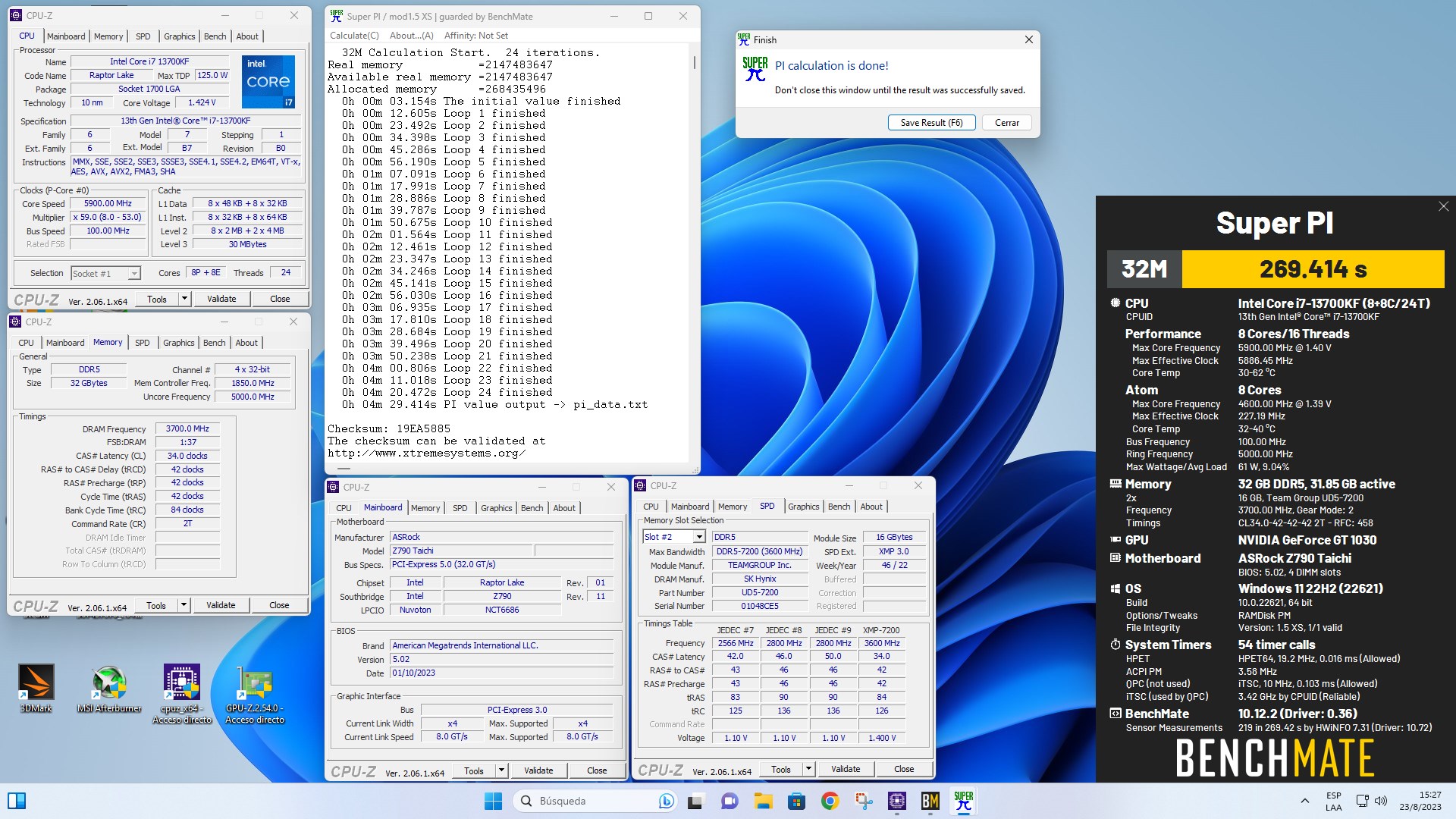Click Close button in the Mainboard CPU-Z window
Screen dimensions: 1456x819
(597, 770)
